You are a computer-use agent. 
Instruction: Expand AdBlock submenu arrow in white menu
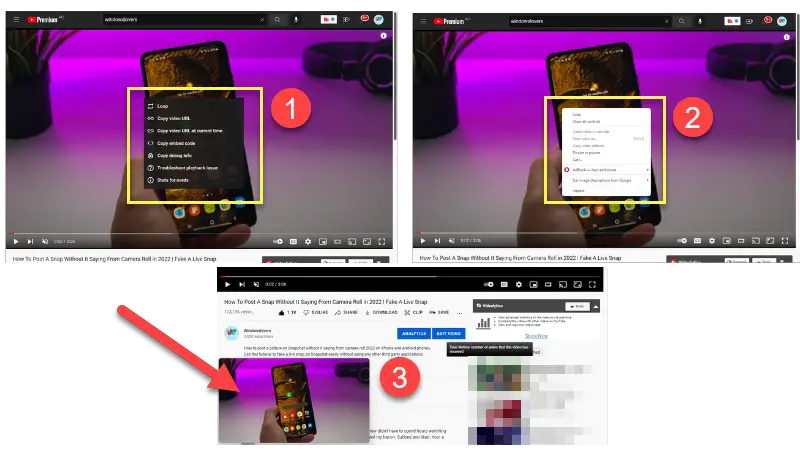[647, 170]
